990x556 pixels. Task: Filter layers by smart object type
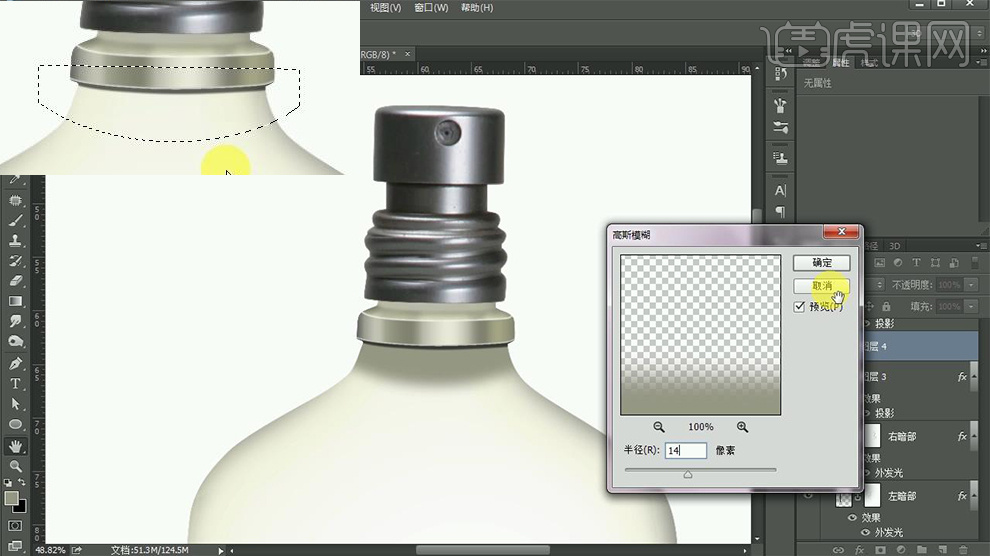(x=953, y=263)
